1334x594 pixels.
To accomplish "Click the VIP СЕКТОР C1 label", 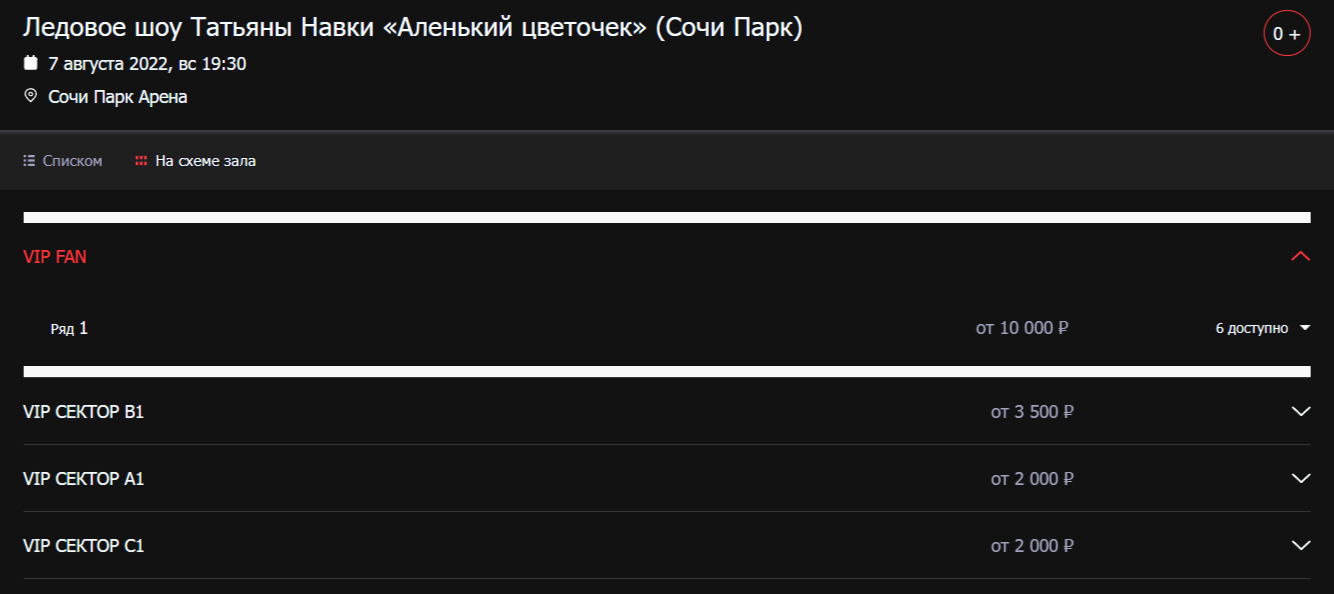I will pyautogui.click(x=83, y=546).
